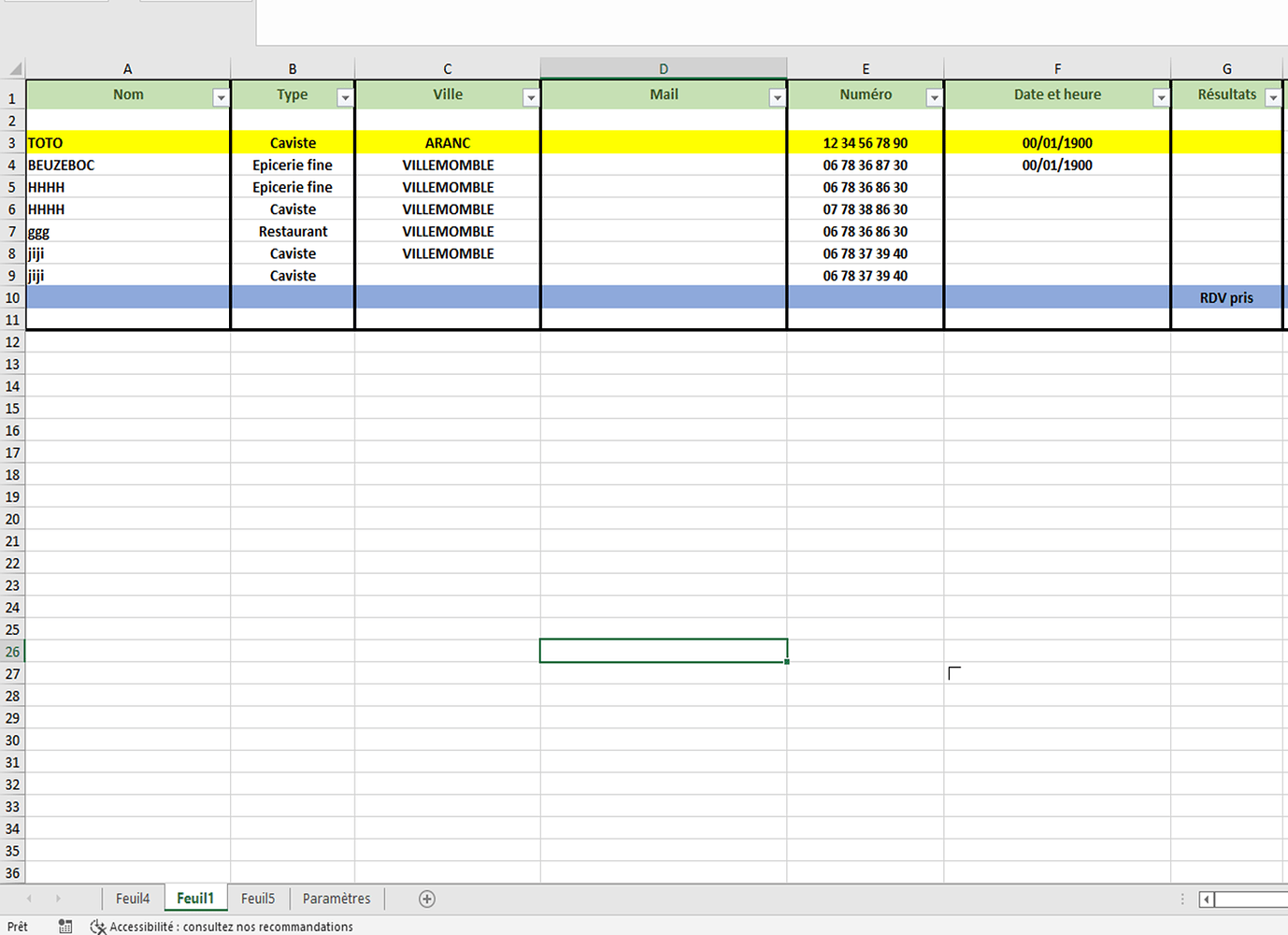Click the RDV pris cell
This screenshot has width=1288, height=935.
(x=1226, y=297)
